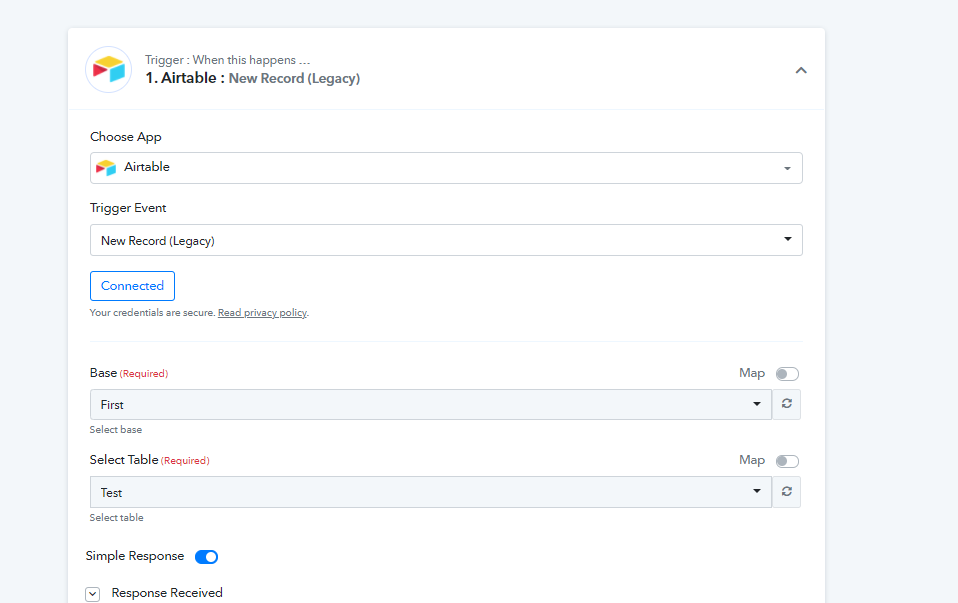The width and height of the screenshot is (958, 603).
Task: Toggle the Map switch for Select Table
Action: tap(787, 461)
